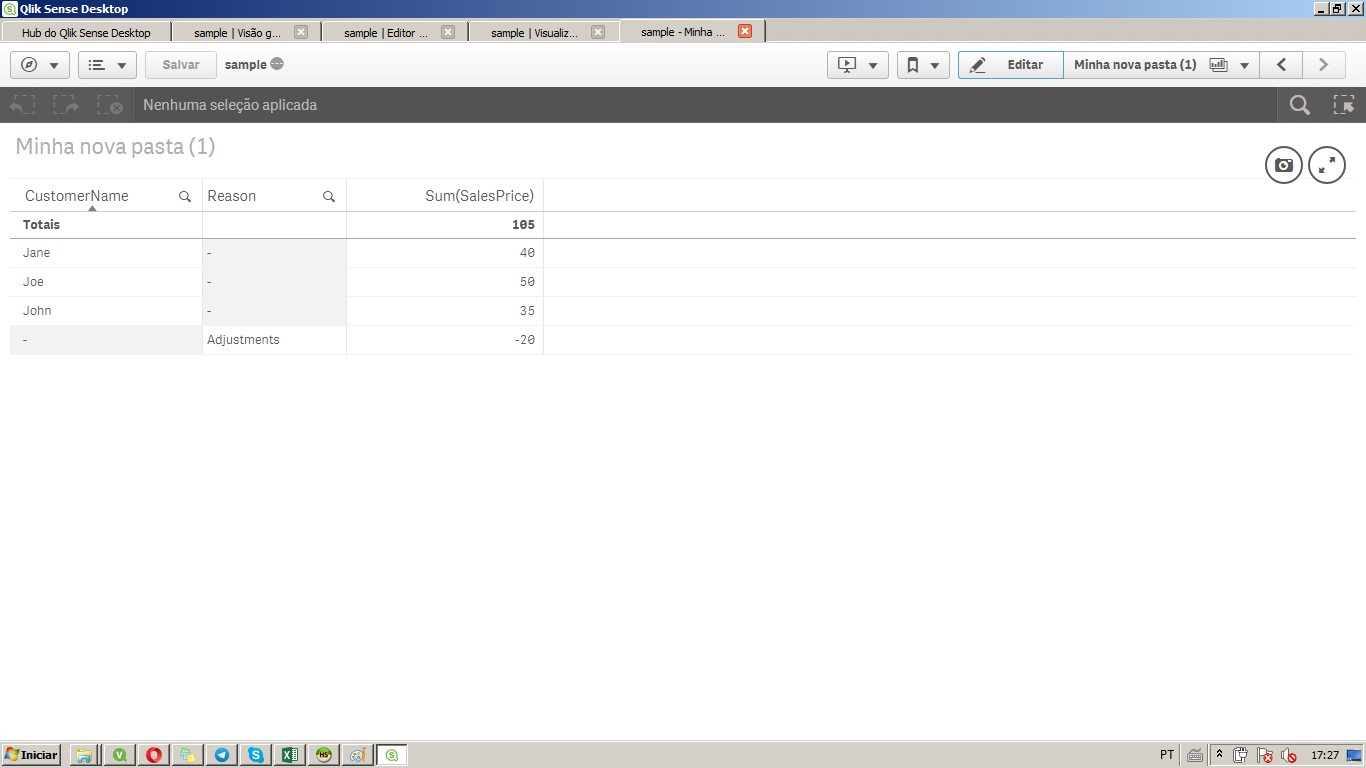
Task: Open the file explorer taskbar icon
Action: click(x=84, y=755)
